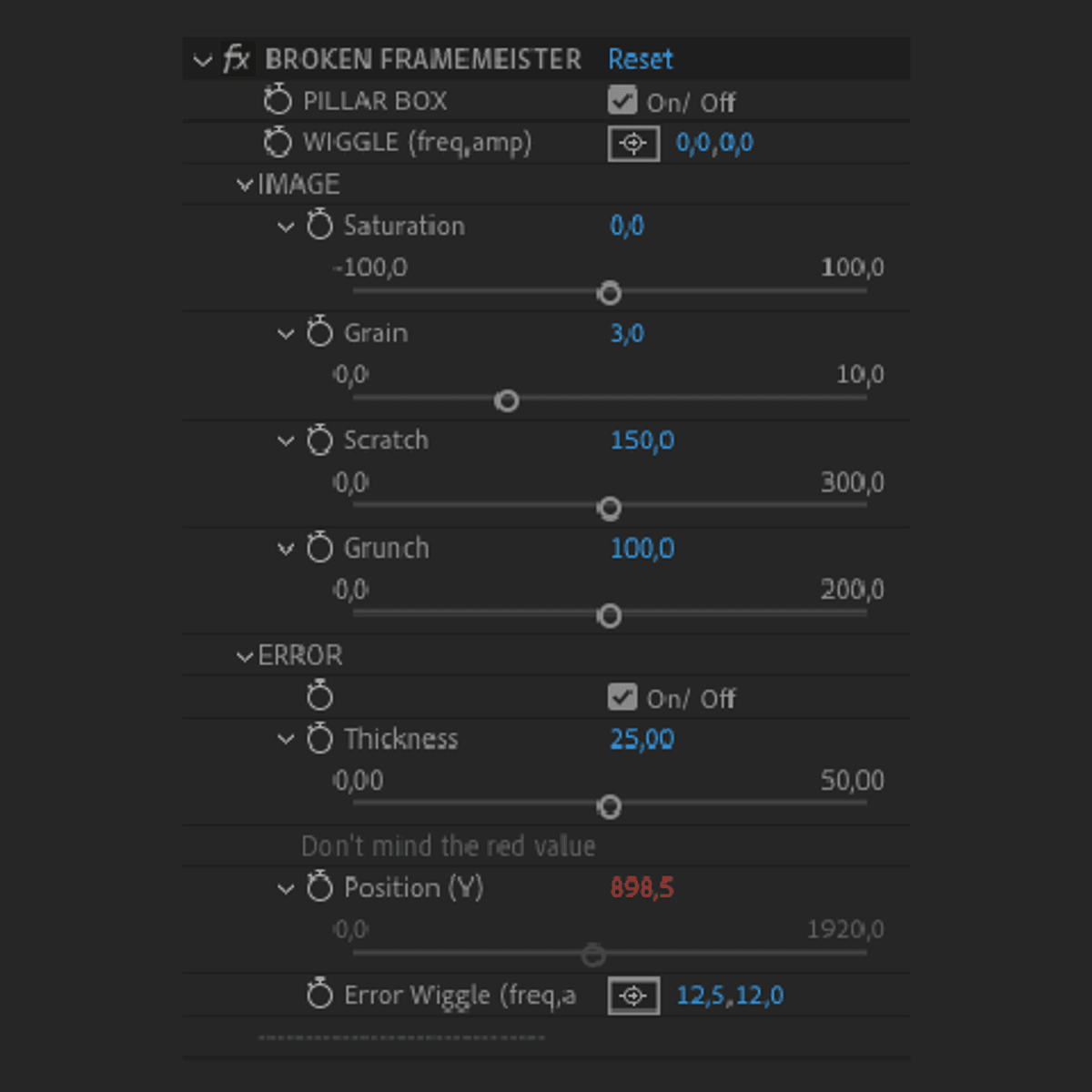Click the Reset link
This screenshot has width=1092, height=1092.
click(x=640, y=59)
